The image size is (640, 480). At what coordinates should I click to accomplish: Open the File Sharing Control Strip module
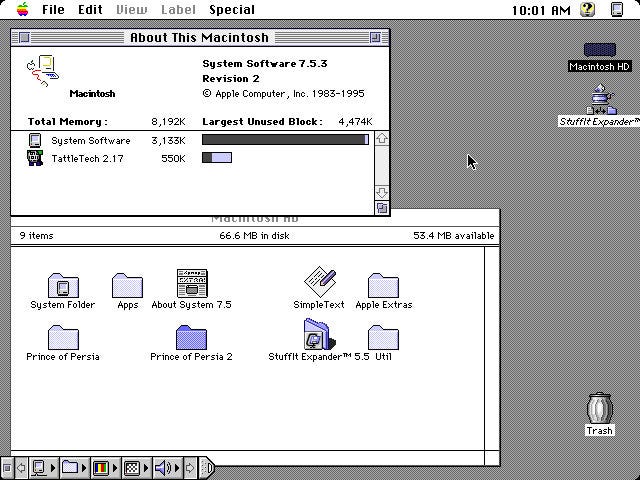tap(74, 468)
